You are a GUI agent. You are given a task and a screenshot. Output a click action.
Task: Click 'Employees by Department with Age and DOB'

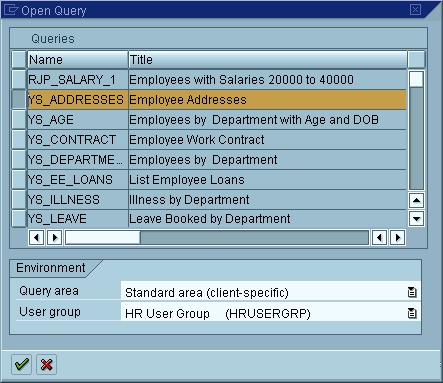[268, 119]
